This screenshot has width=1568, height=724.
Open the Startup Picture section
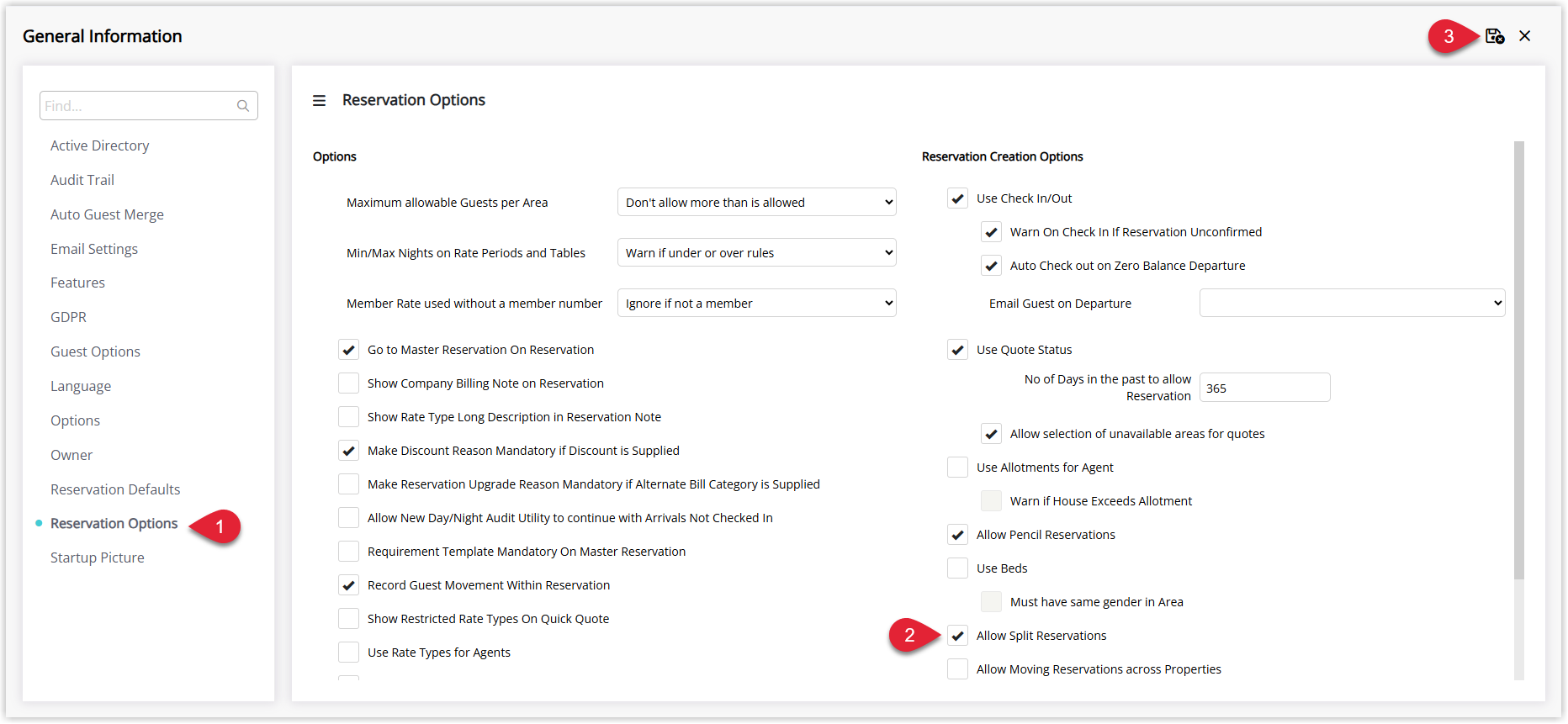click(x=98, y=558)
